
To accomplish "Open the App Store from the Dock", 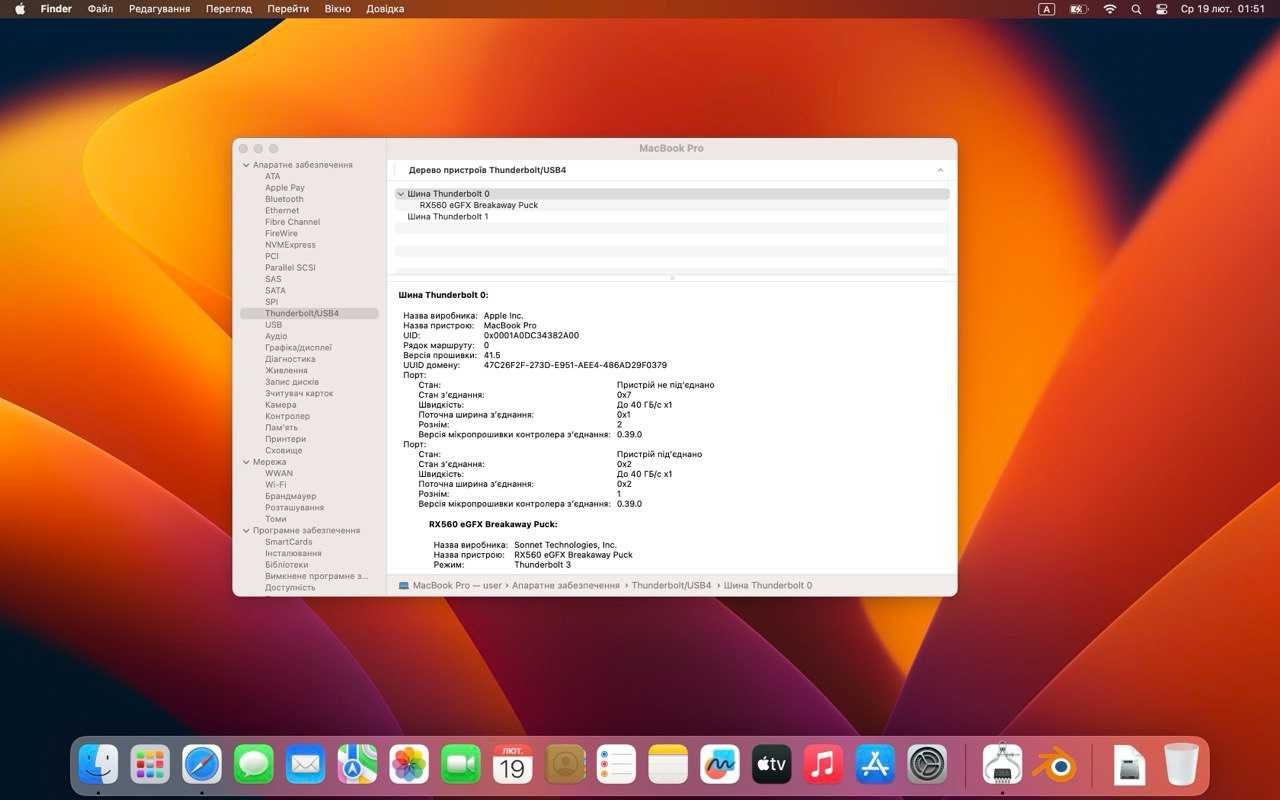I will point(875,765).
